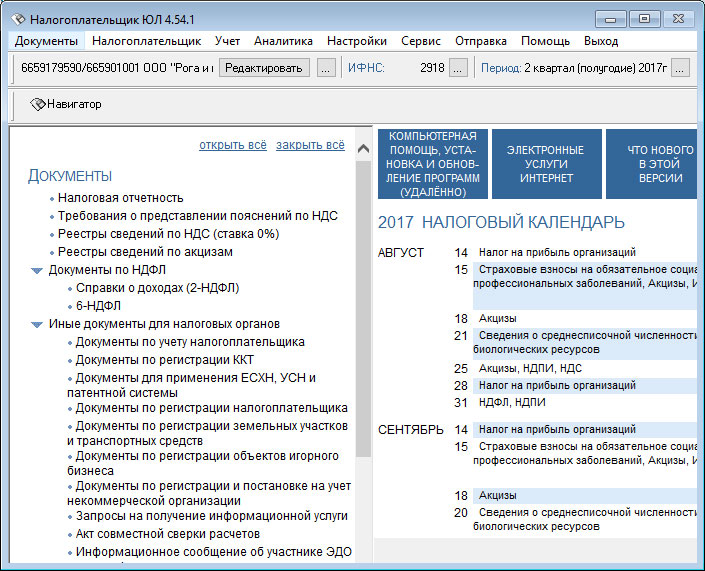The height and width of the screenshot is (571, 705).
Task: Click August 31 НДФЛ, НДПИ entry
Action: (x=512, y=402)
